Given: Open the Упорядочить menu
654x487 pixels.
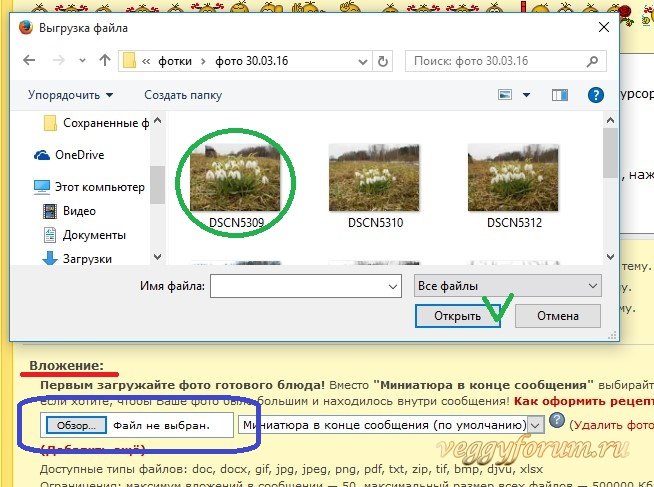Looking at the screenshot, I should point(70,95).
